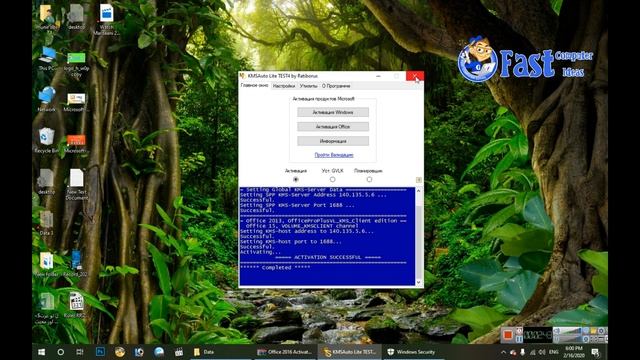640x360 pixels.
Task: Click the KMSAuto Lite taskbar button
Action: (x=349, y=352)
